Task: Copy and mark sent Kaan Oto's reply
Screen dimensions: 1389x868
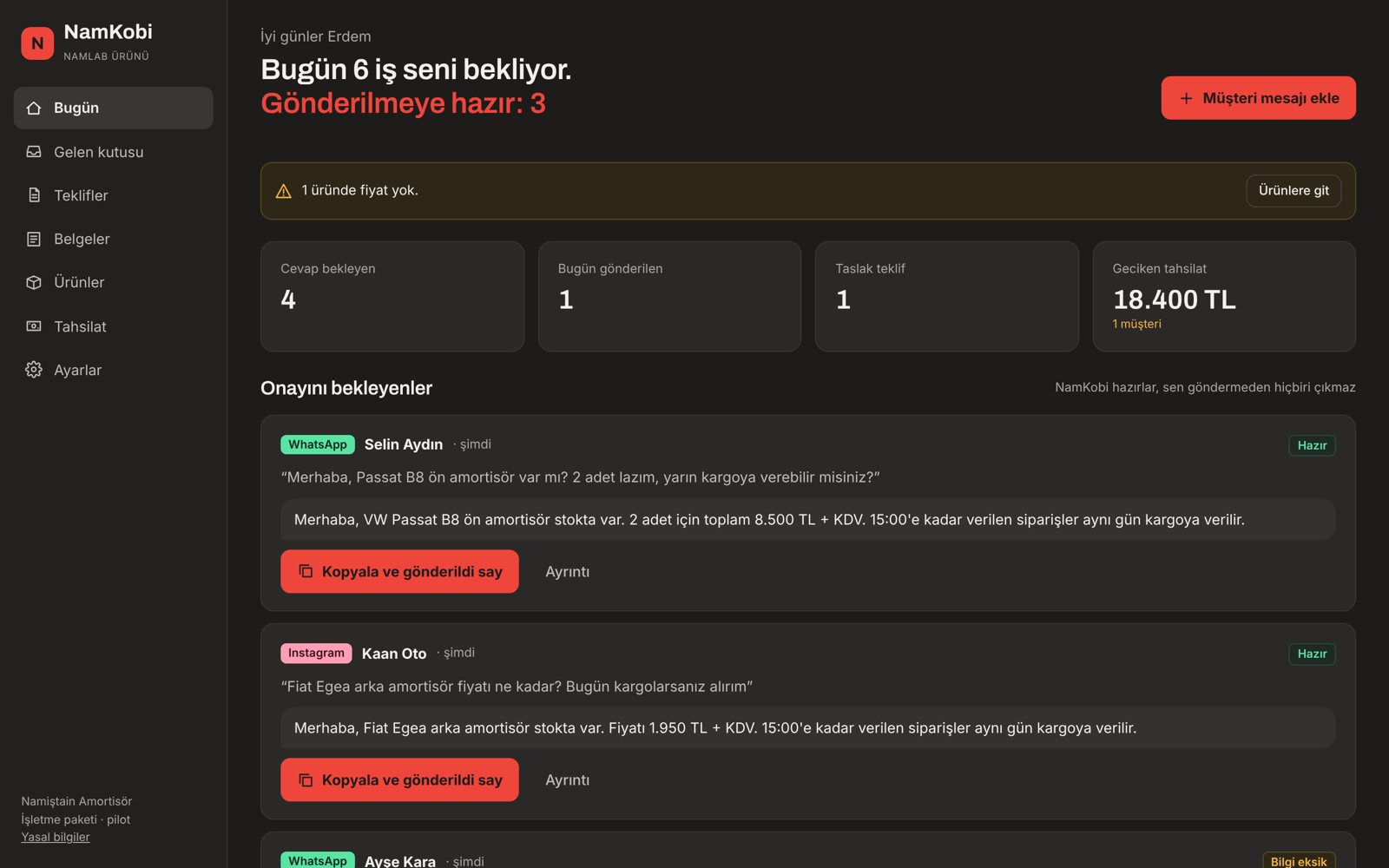Action: [x=399, y=779]
